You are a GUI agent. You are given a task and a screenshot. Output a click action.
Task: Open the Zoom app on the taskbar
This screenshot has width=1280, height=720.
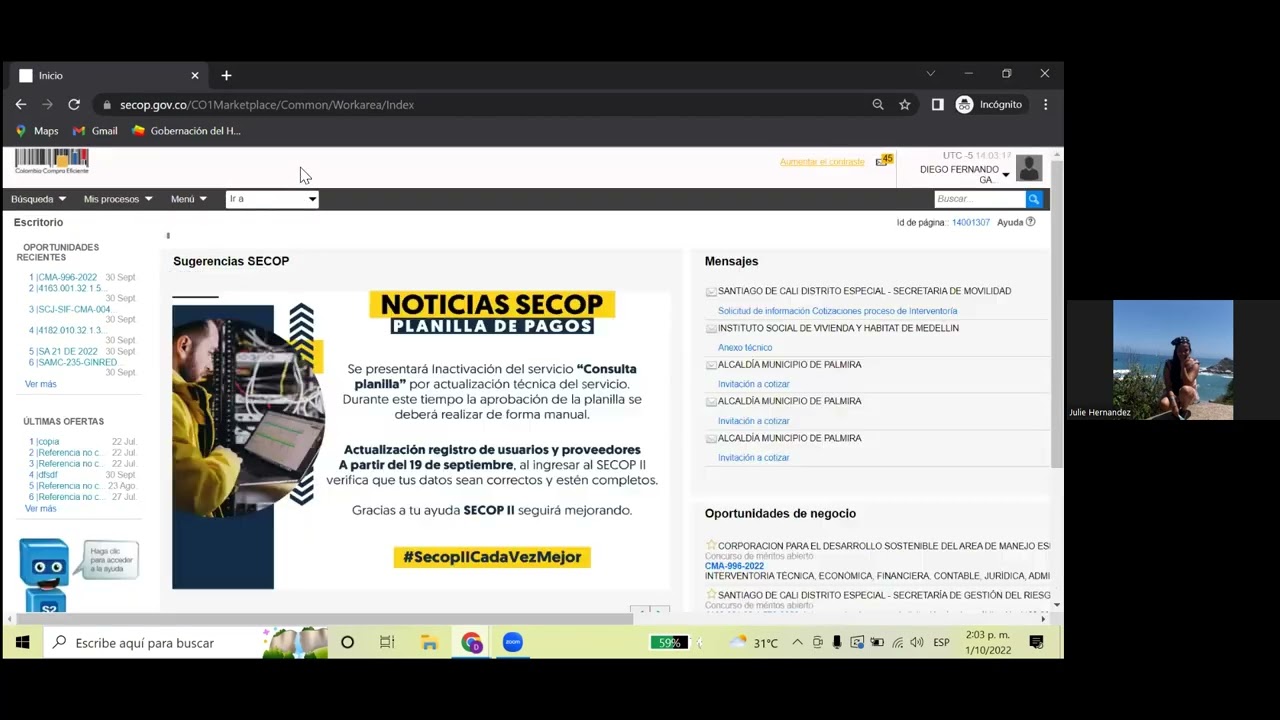click(513, 642)
